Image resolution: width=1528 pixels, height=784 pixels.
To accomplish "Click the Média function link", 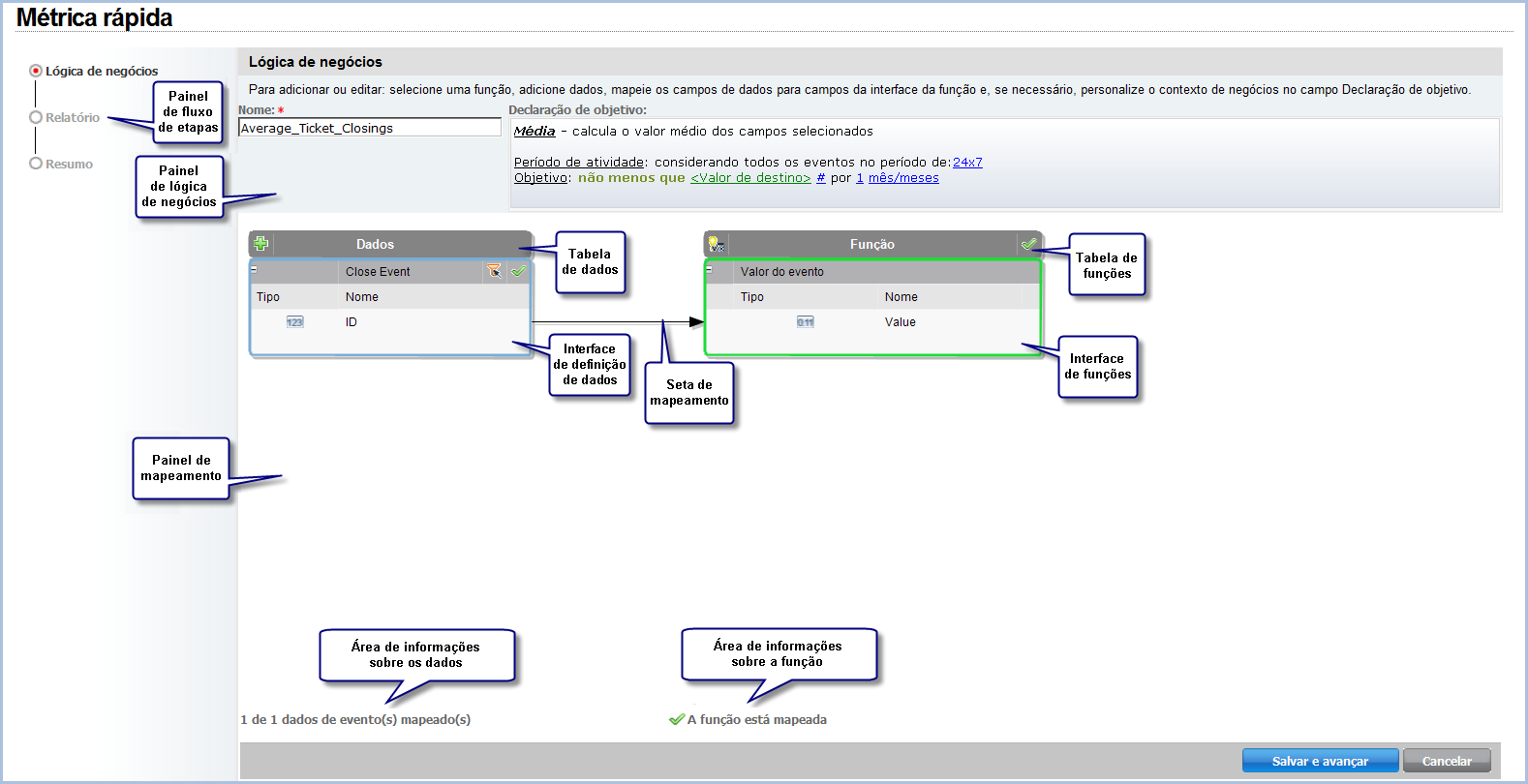I will tap(534, 132).
